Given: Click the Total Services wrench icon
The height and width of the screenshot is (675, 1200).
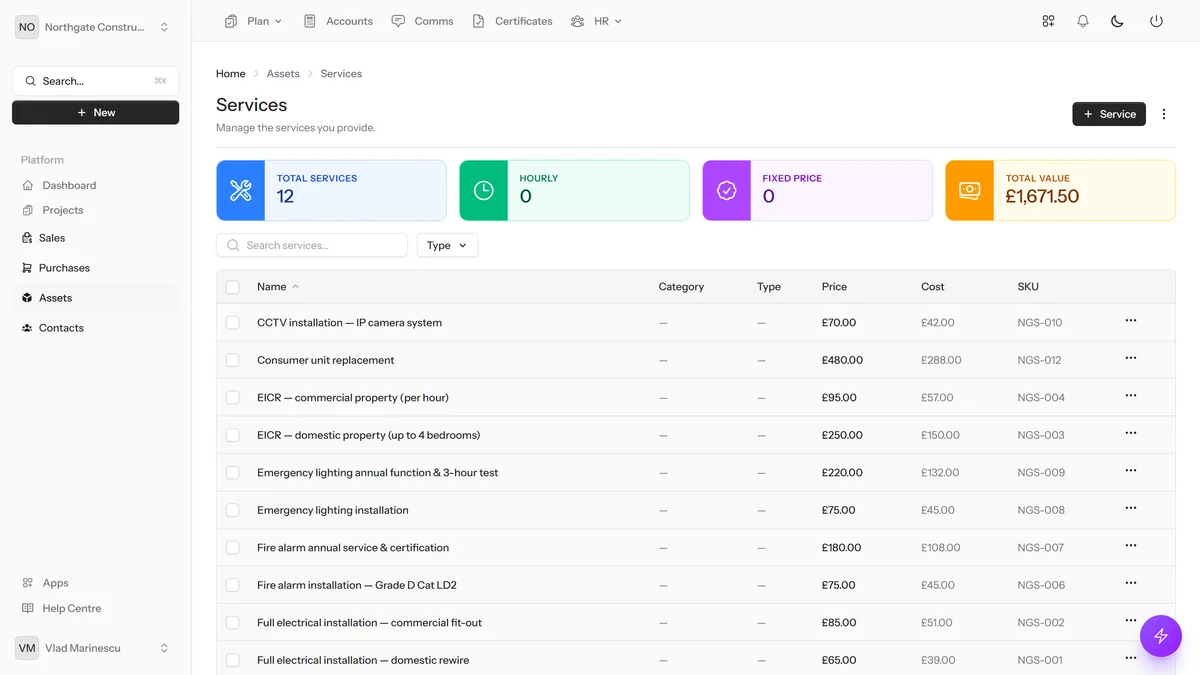Looking at the screenshot, I should [241, 190].
